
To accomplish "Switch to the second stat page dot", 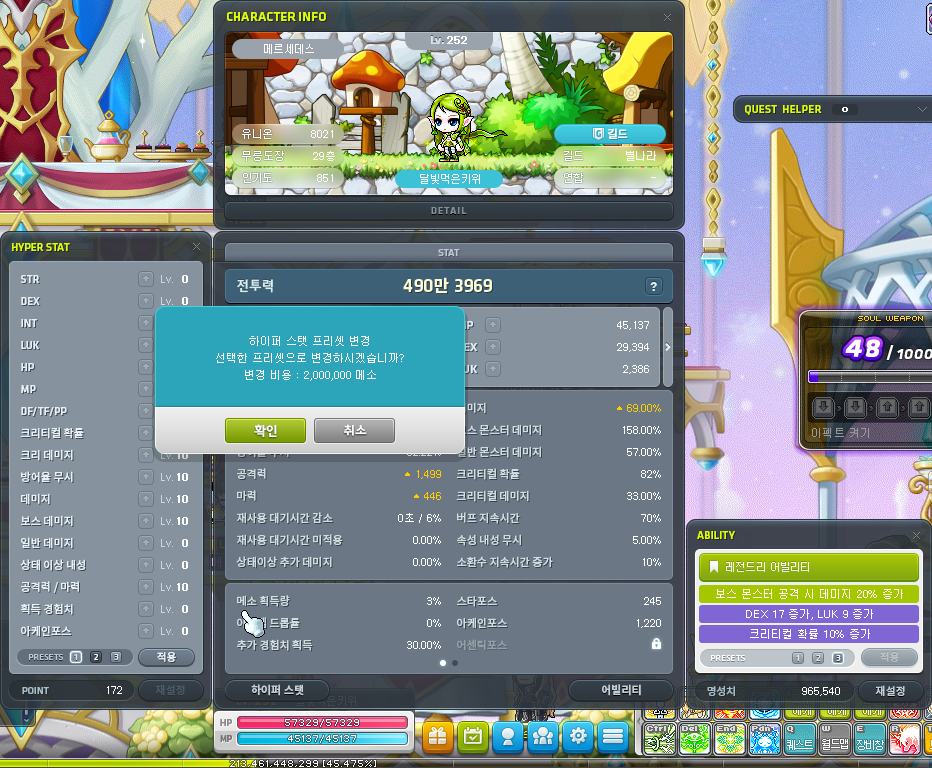I will click(x=455, y=663).
